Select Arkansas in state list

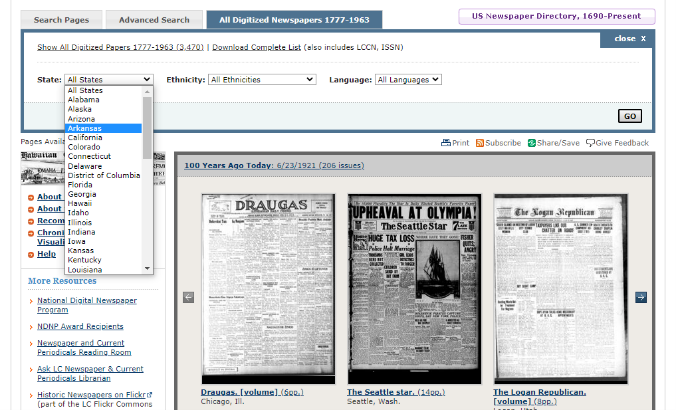103,128
